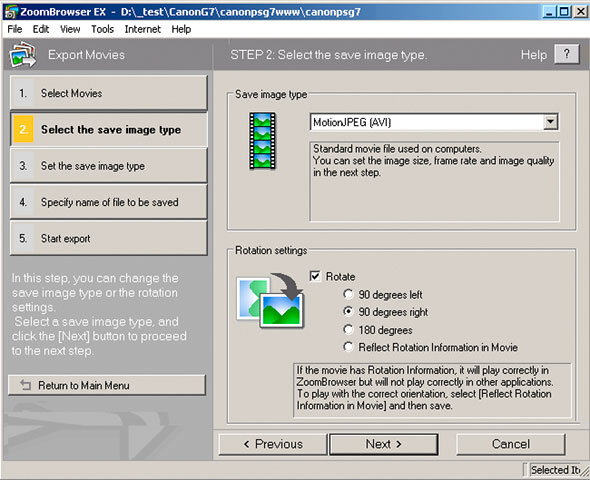Click the window resize grip in status bar
Screen dimensions: 590x480
585,471
